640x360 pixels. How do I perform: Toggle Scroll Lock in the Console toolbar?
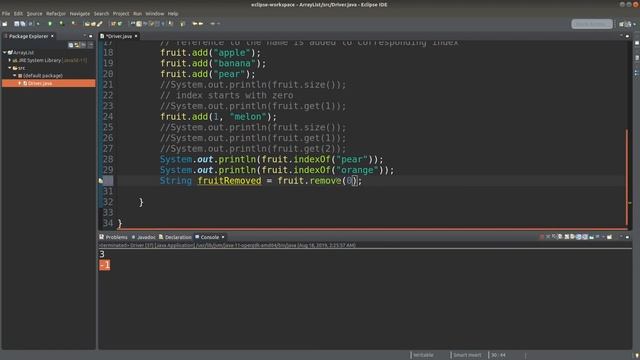567,237
